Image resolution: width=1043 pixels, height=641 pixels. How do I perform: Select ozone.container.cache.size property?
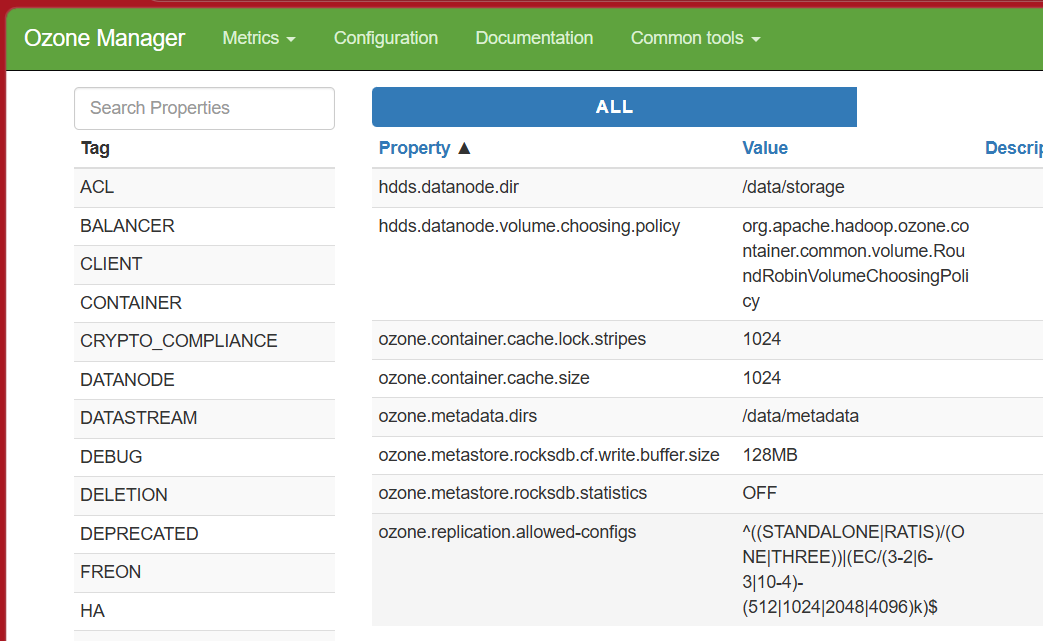[x=484, y=378]
